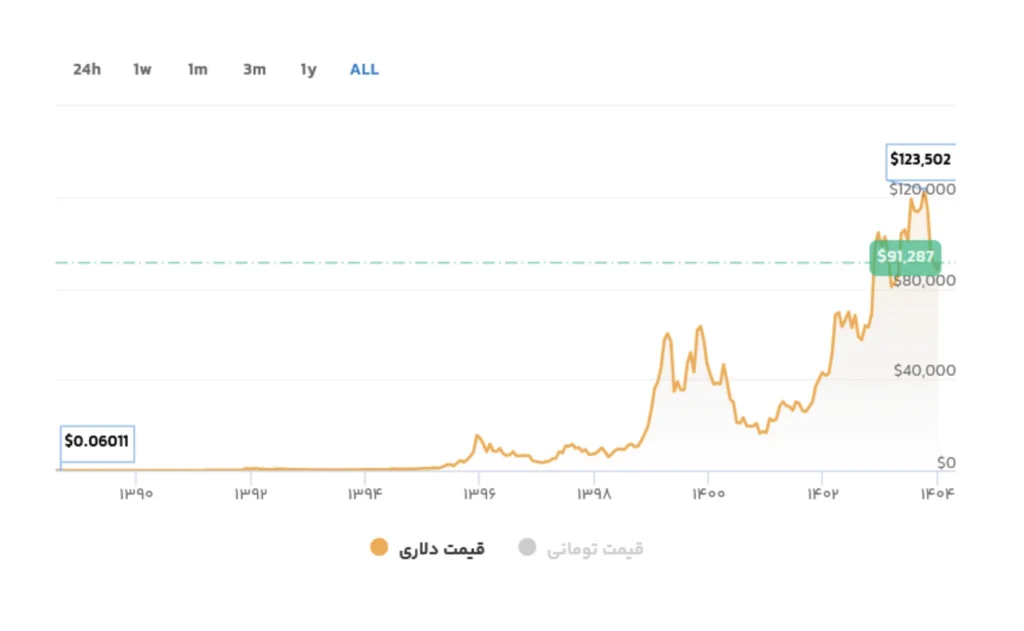Select the 24h time range
This screenshot has height=631, width=1024.
coord(87,70)
